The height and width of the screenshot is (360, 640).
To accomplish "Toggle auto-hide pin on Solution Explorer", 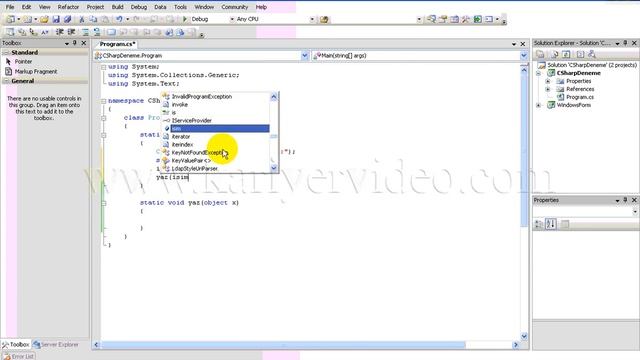I will 625,43.
